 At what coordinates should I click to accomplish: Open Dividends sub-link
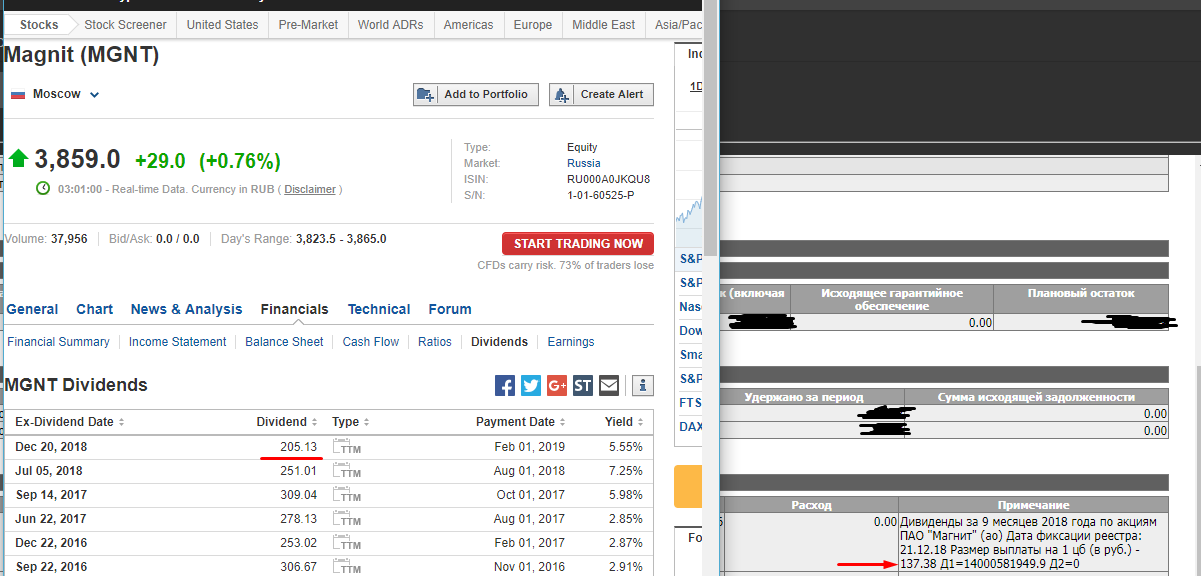pyautogui.click(x=500, y=342)
